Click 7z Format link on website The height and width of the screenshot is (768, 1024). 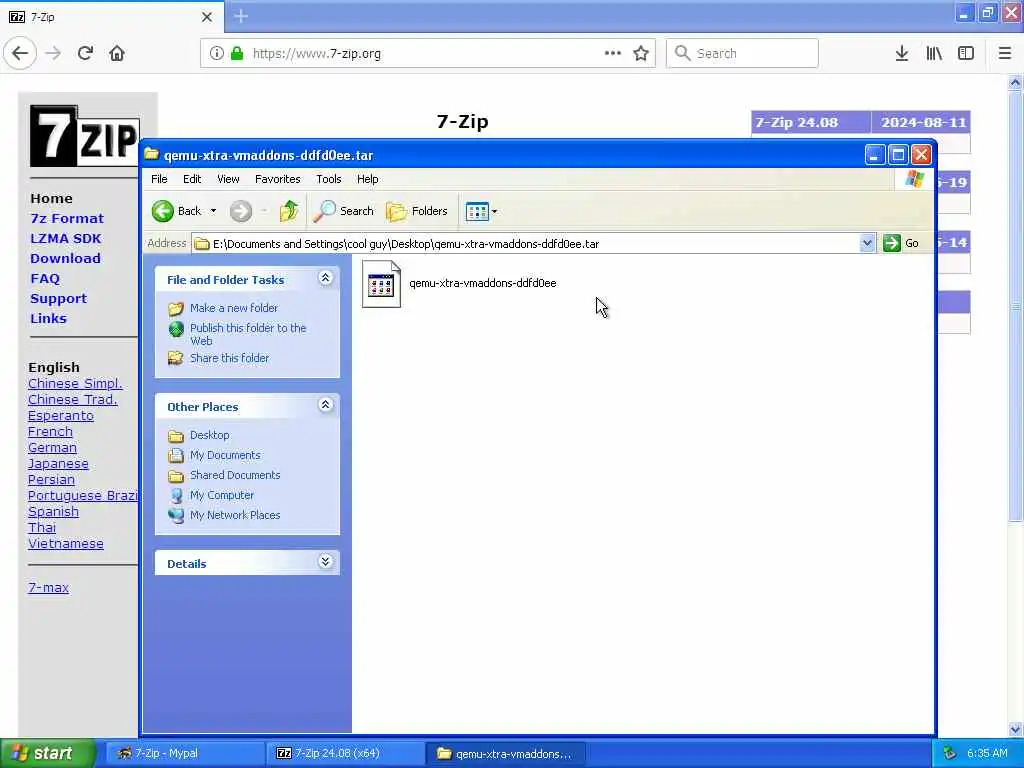coord(67,219)
